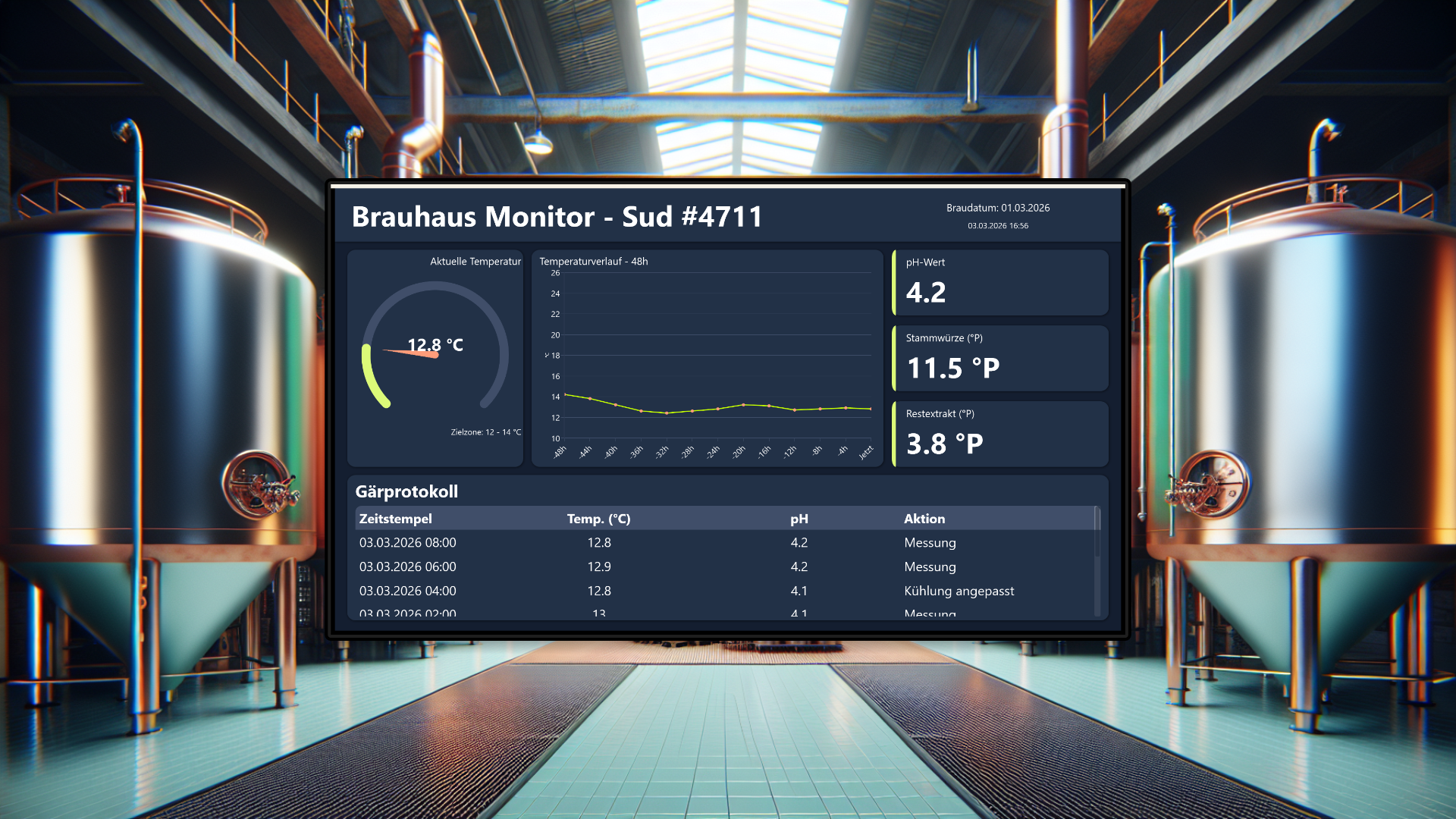Click the -32h point on the temperature curve
This screenshot has width=1456, height=819.
pos(666,413)
